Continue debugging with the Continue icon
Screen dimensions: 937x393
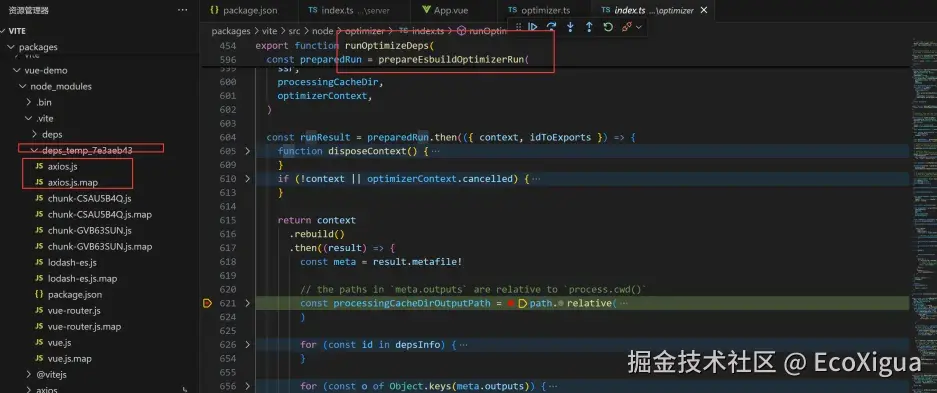point(533,27)
